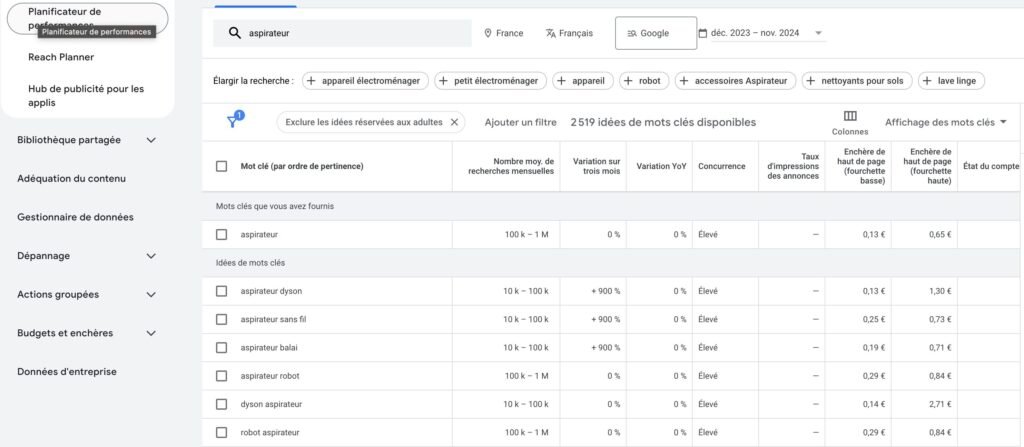Open Données d'entreprise

pos(67,372)
